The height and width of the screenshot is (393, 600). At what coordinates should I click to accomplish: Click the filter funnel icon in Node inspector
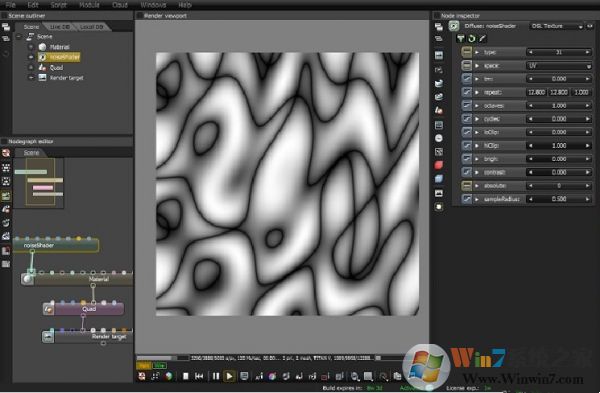coord(461,38)
